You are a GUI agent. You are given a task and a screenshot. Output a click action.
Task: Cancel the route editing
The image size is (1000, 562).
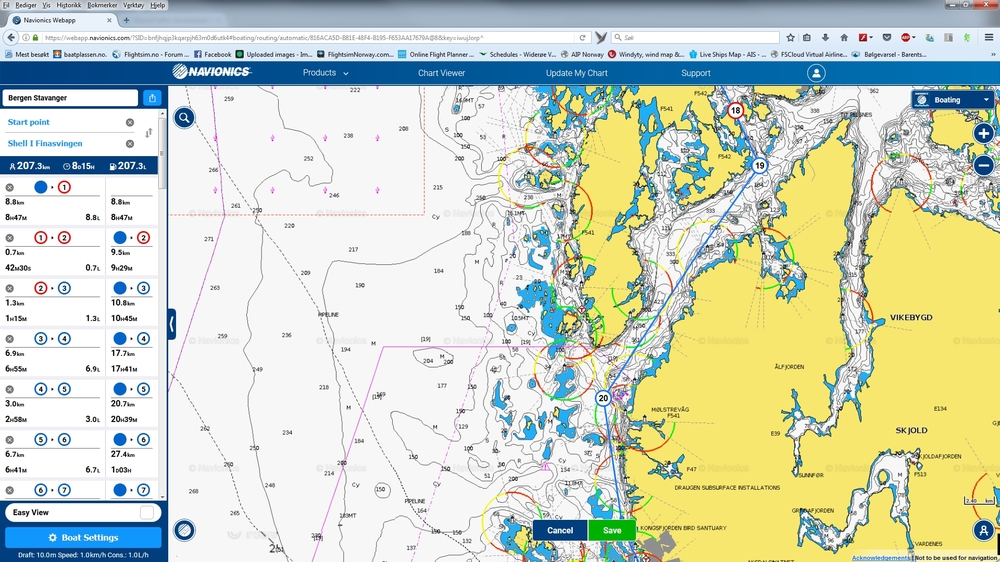[559, 530]
